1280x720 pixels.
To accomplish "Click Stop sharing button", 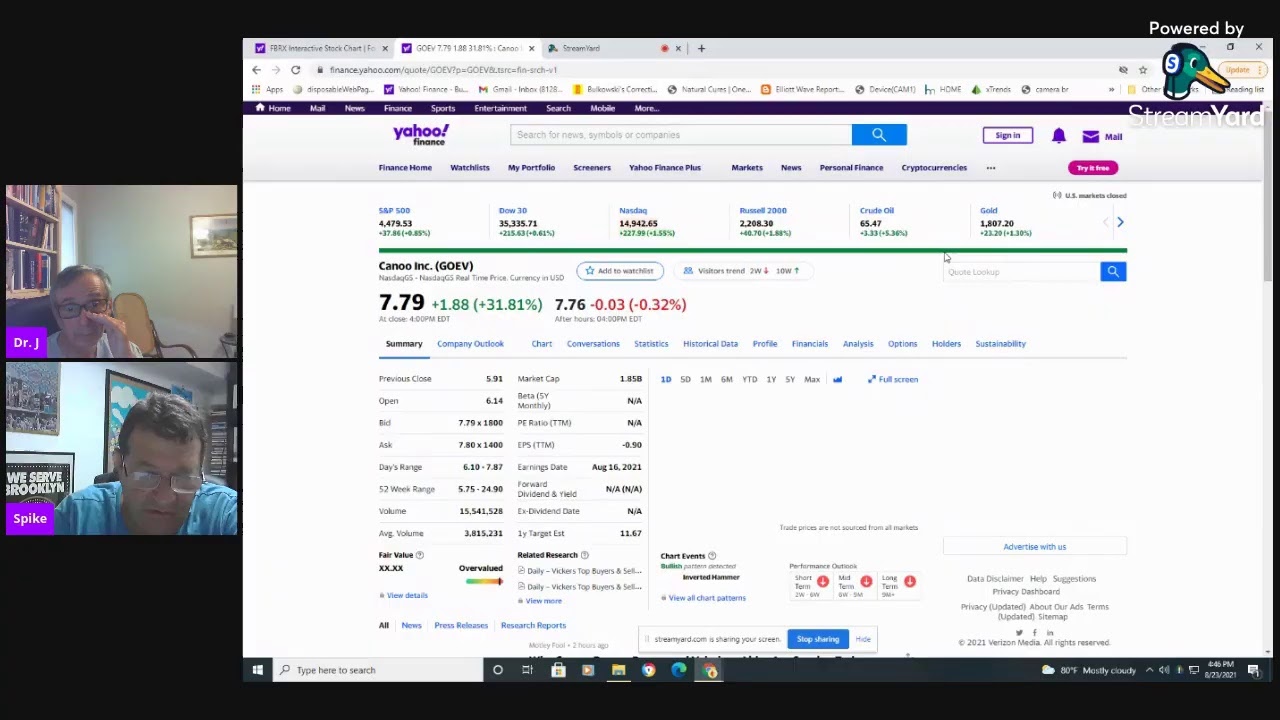I will click(818, 639).
